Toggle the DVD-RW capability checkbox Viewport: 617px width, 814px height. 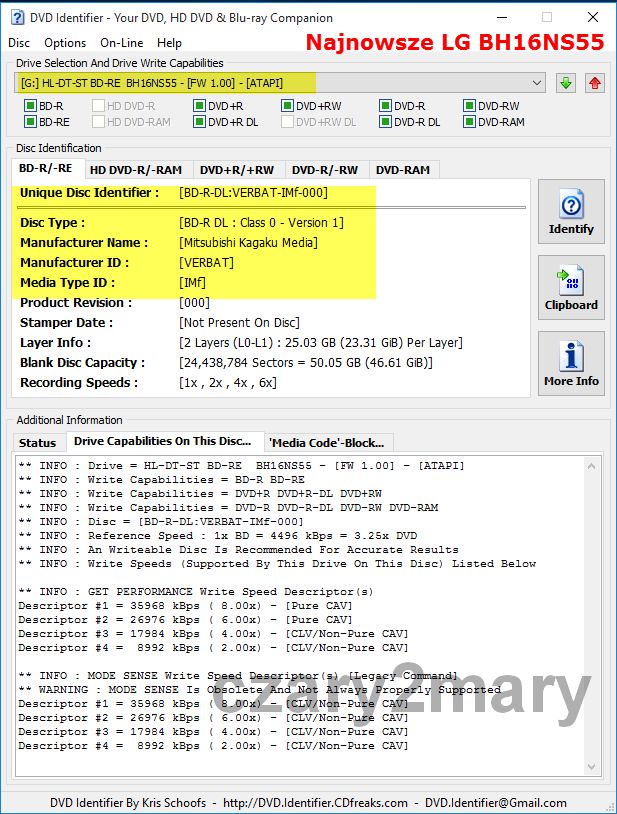469,106
